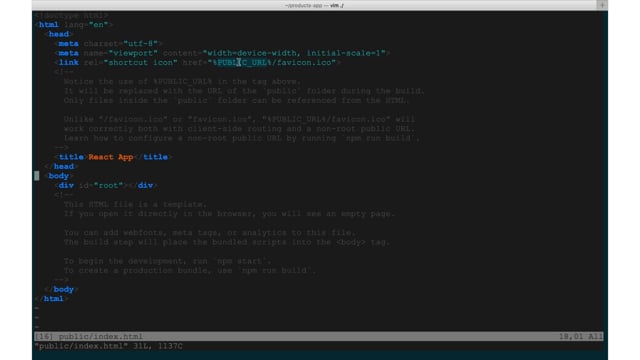
Task: Click the opening 'body' tag
Action: tap(59, 176)
